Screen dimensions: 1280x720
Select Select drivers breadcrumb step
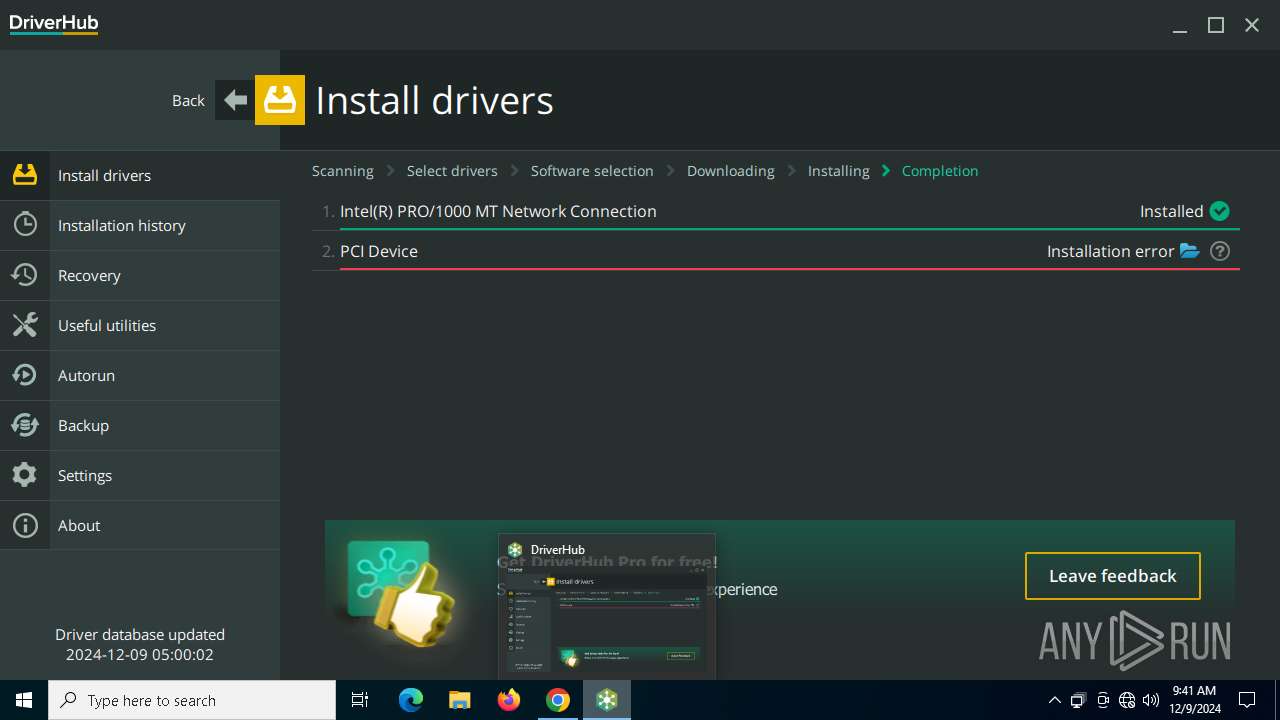[452, 171]
